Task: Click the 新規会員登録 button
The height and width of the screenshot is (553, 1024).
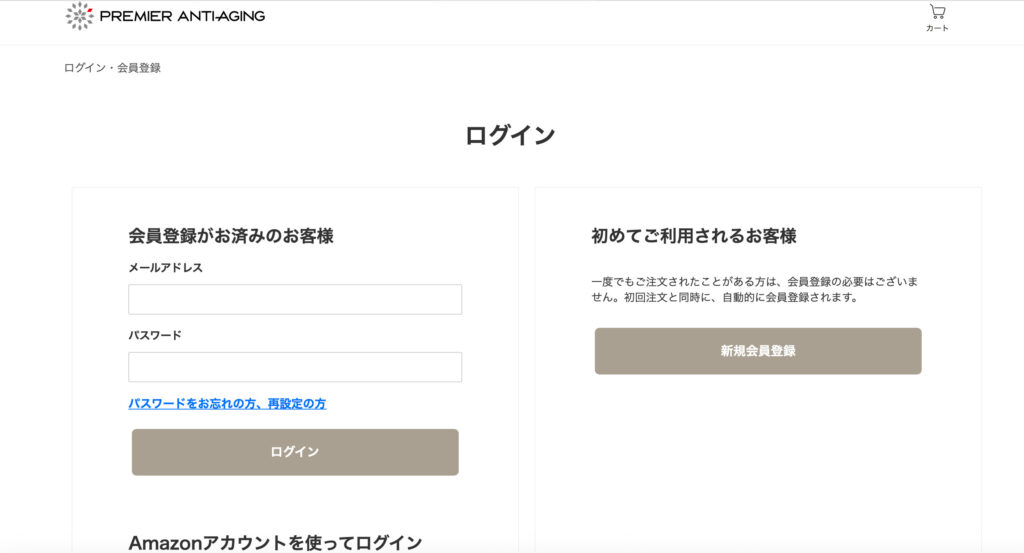Action: click(x=758, y=351)
